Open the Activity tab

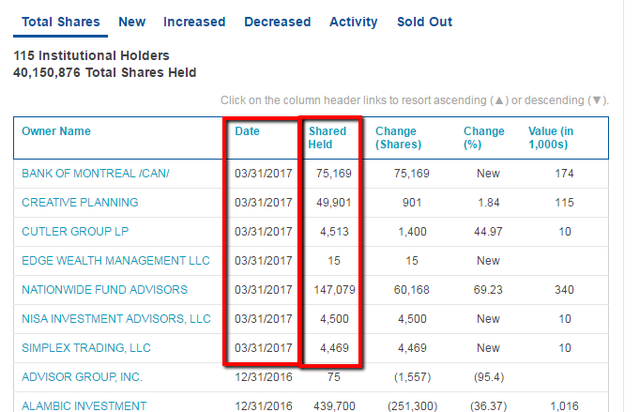(353, 22)
